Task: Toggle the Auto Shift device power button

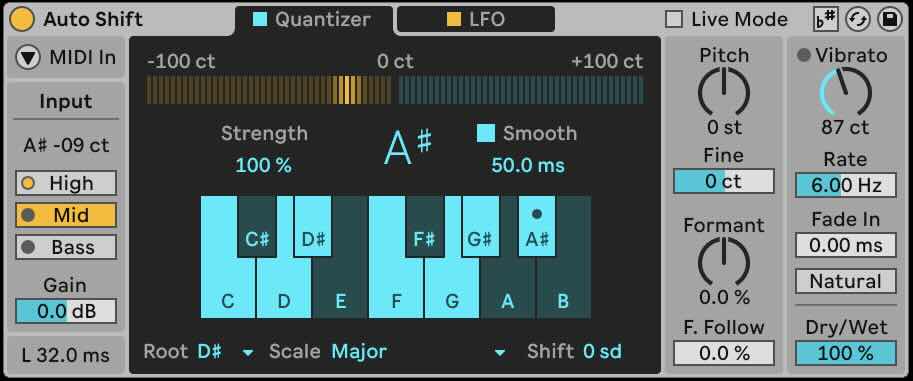Action: pos(22,20)
